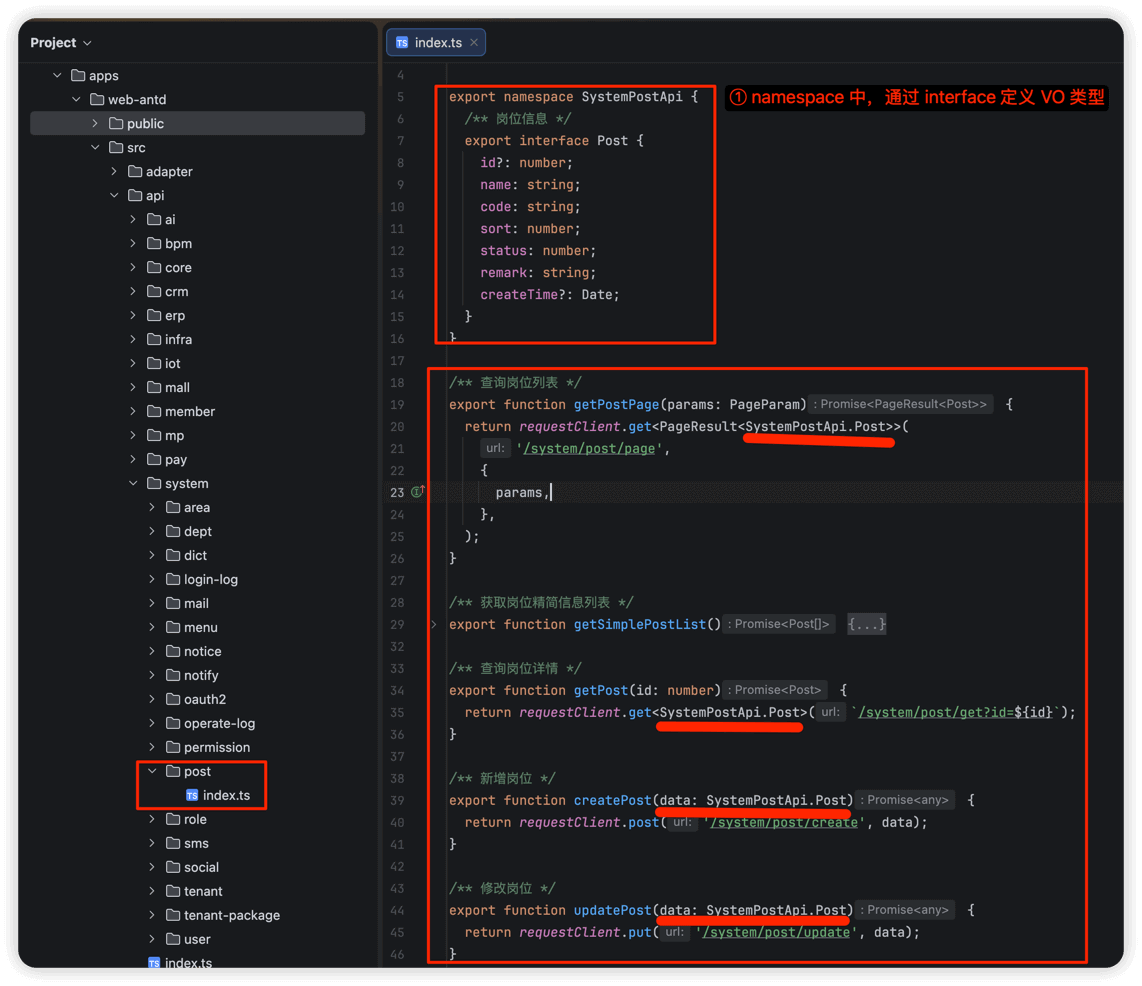Collapse the post folder chevron
Image resolution: width=1142 pixels, height=986 pixels.
(x=152, y=771)
